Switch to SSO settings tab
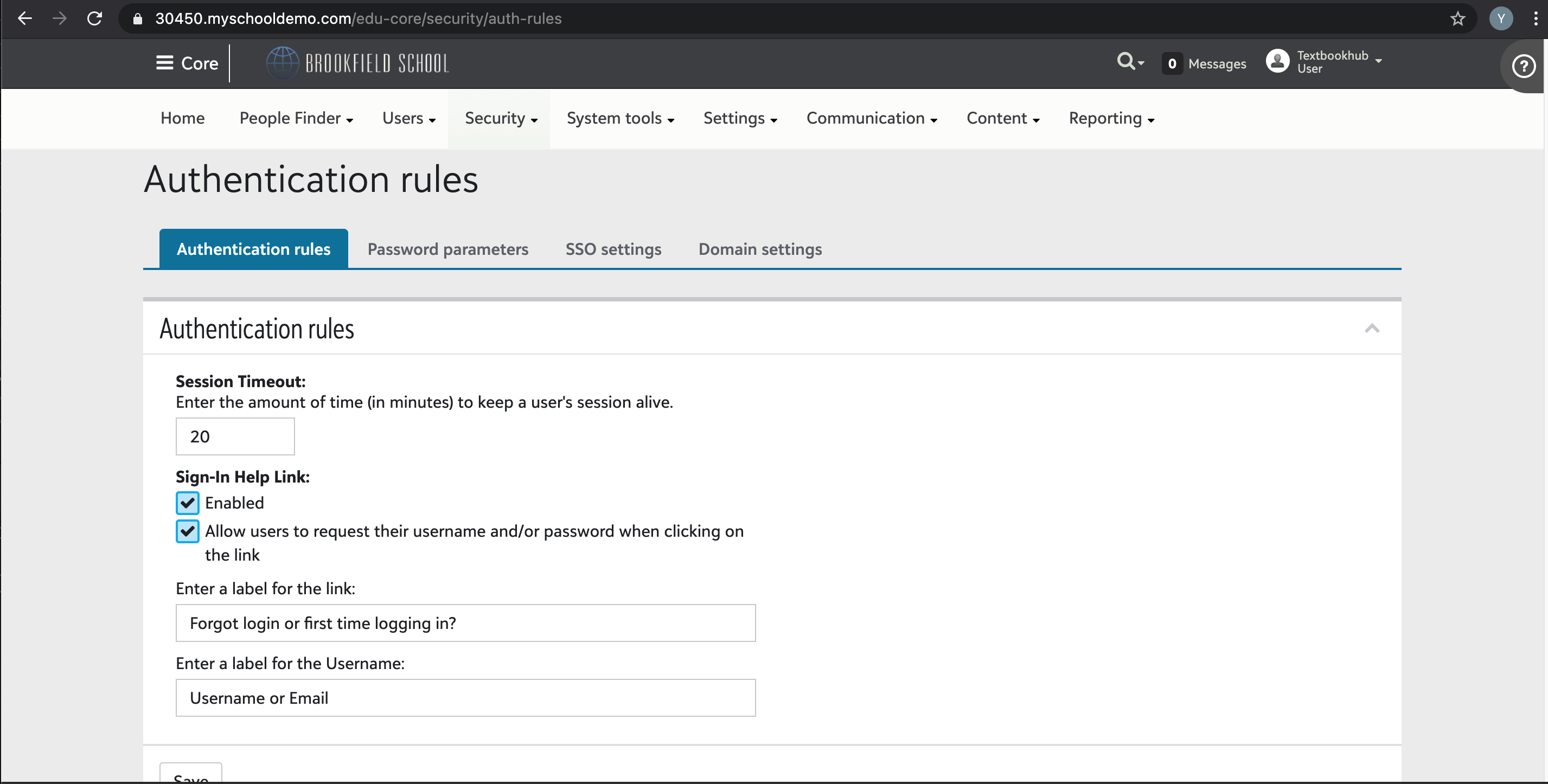Image resolution: width=1548 pixels, height=784 pixels. [x=613, y=249]
